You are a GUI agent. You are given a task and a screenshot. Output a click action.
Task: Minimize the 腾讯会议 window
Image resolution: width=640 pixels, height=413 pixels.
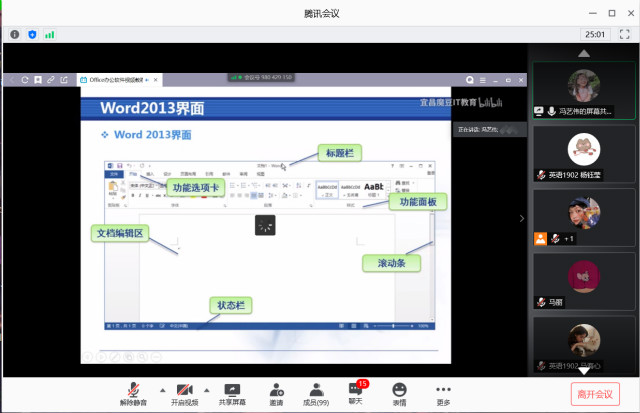593,13
